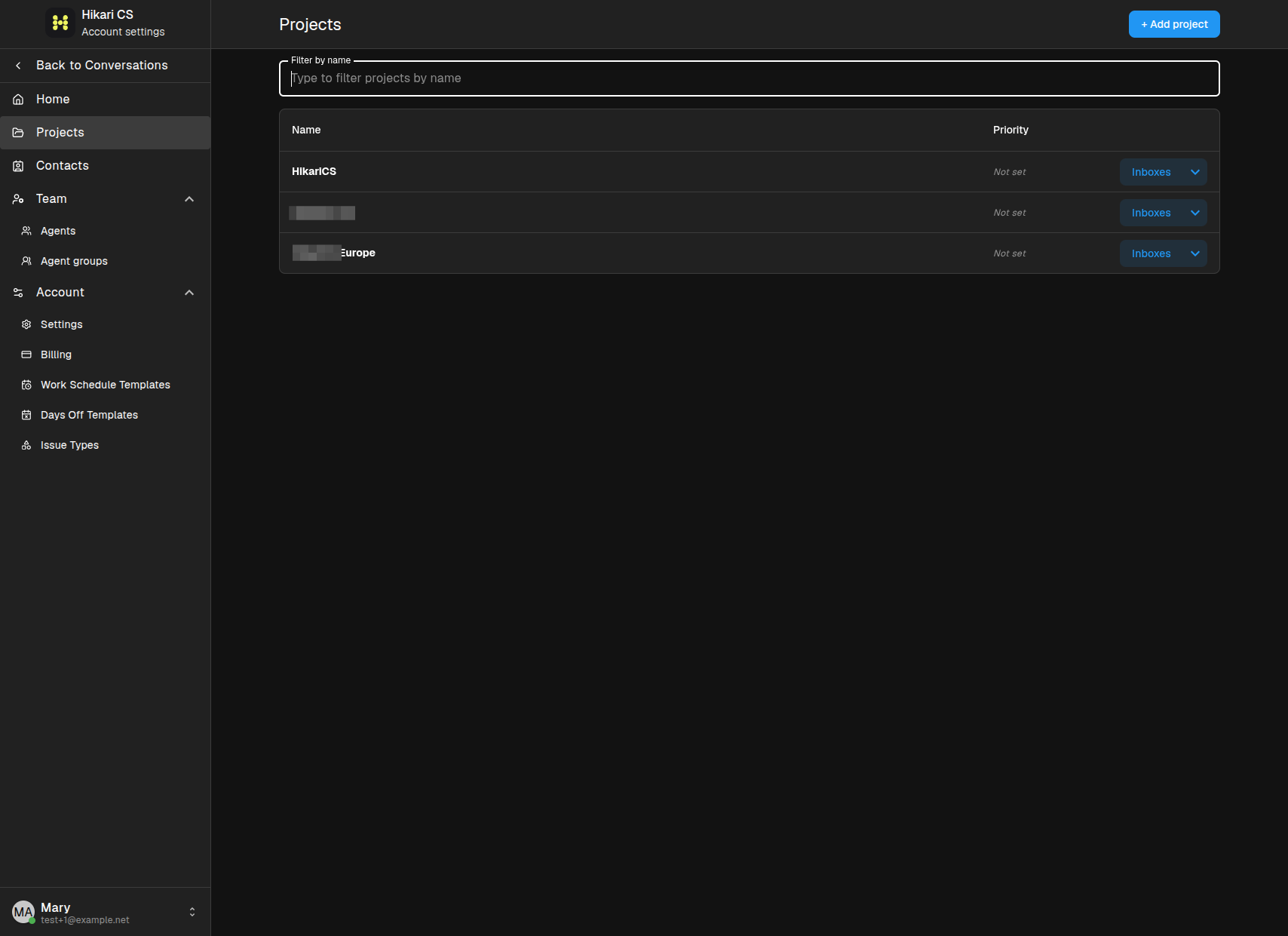The width and height of the screenshot is (1288, 936).
Task: Click the + Add project button
Action: 1174,24
